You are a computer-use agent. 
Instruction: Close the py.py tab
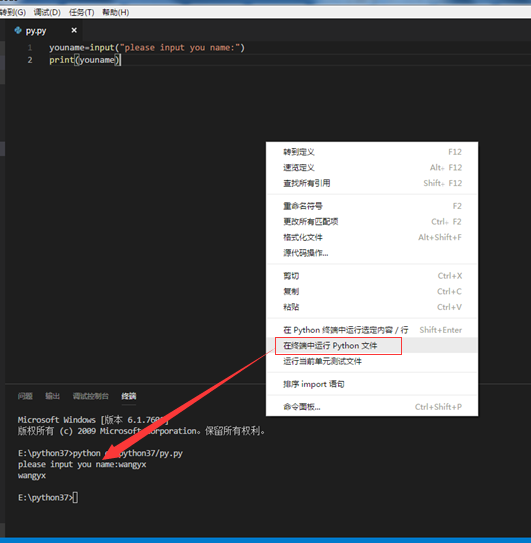tap(74, 30)
